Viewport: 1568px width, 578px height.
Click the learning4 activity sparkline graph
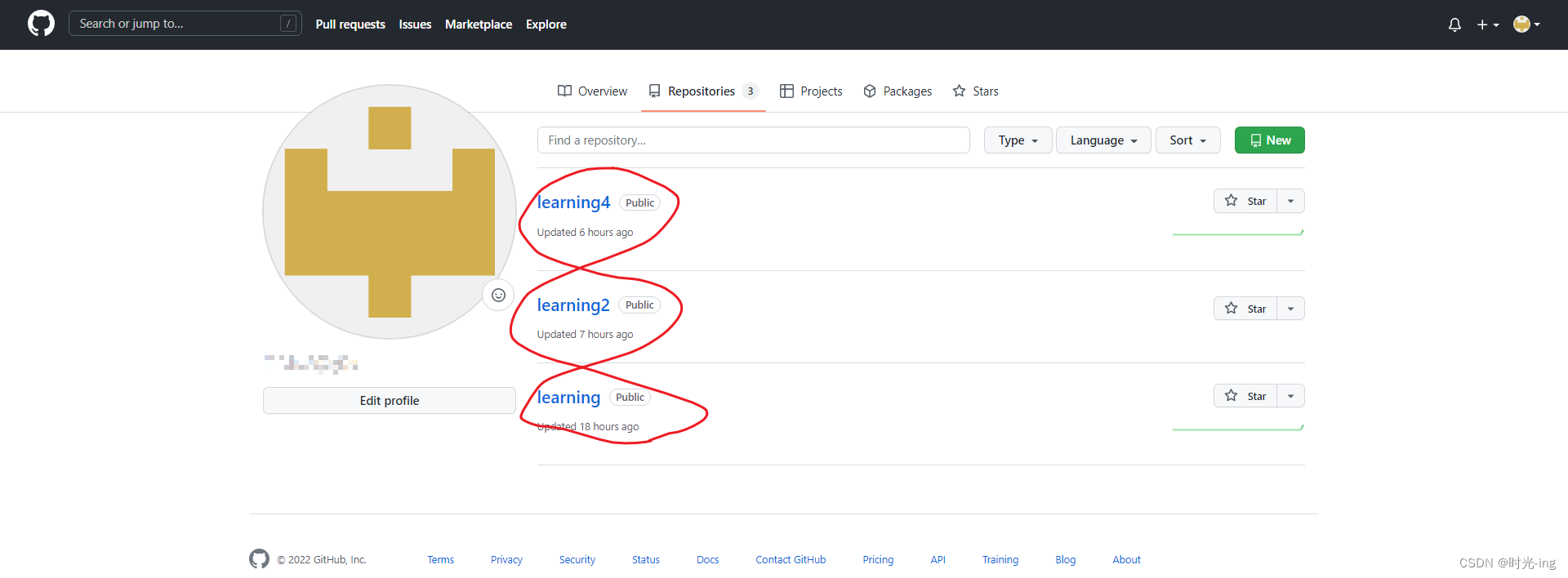1238,233
